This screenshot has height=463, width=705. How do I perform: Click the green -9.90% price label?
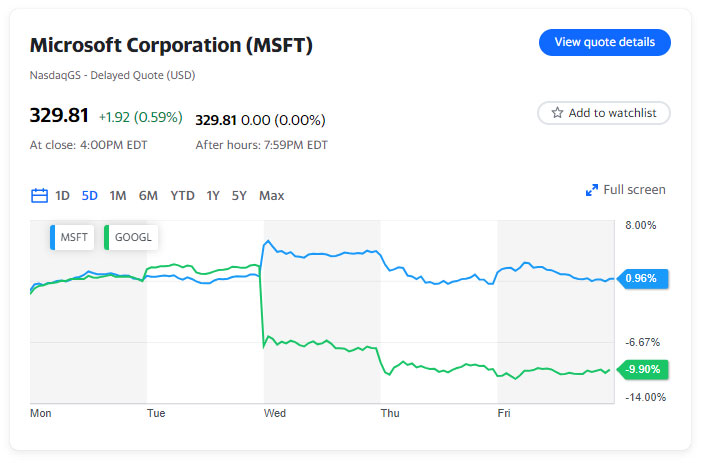coord(642,369)
